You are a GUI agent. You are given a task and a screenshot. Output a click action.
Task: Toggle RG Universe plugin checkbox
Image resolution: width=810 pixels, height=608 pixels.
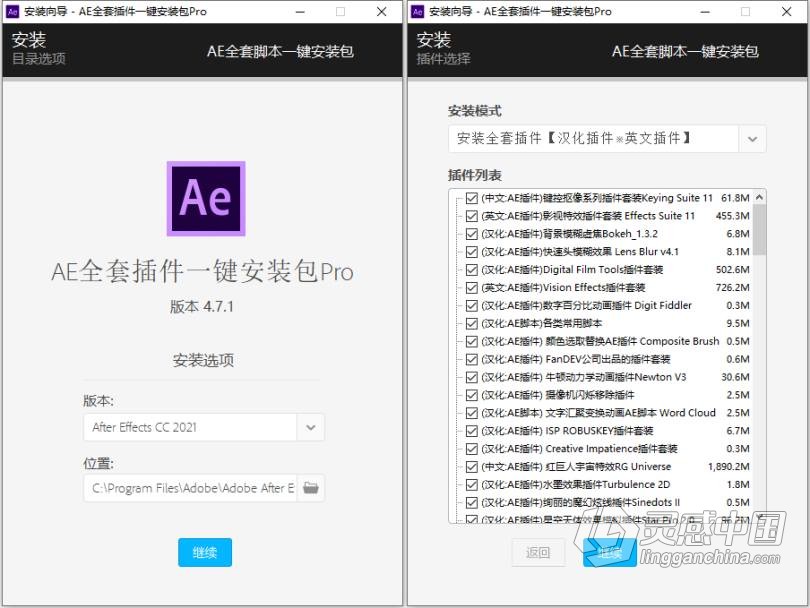tap(471, 466)
